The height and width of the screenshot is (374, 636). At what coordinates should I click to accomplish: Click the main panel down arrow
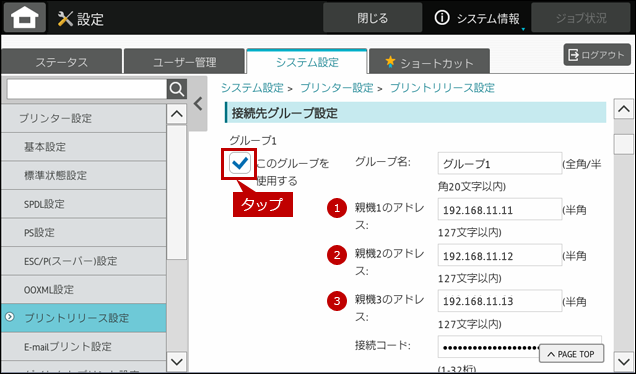point(623,361)
